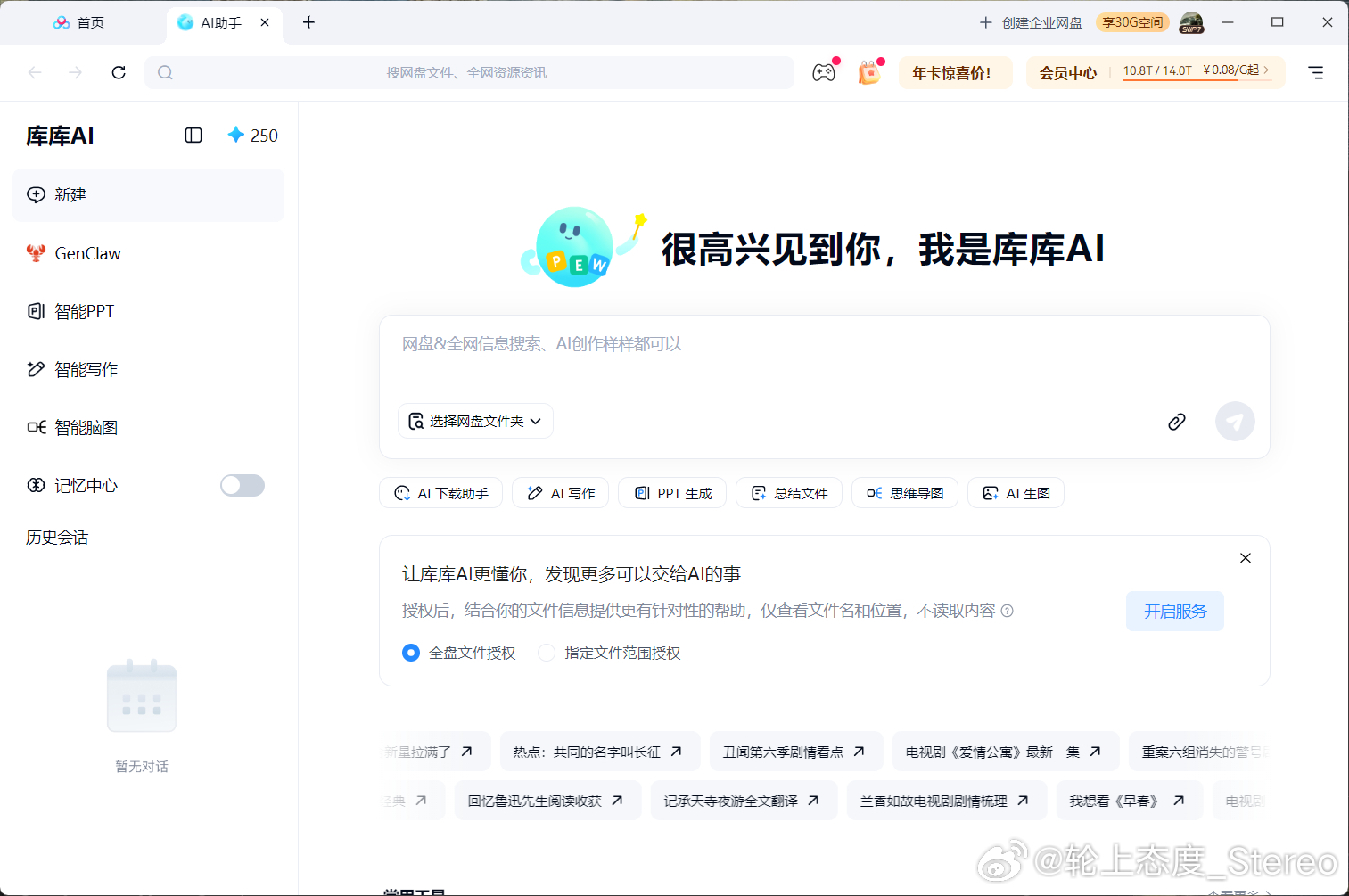Click the 250 points star icon

[235, 135]
